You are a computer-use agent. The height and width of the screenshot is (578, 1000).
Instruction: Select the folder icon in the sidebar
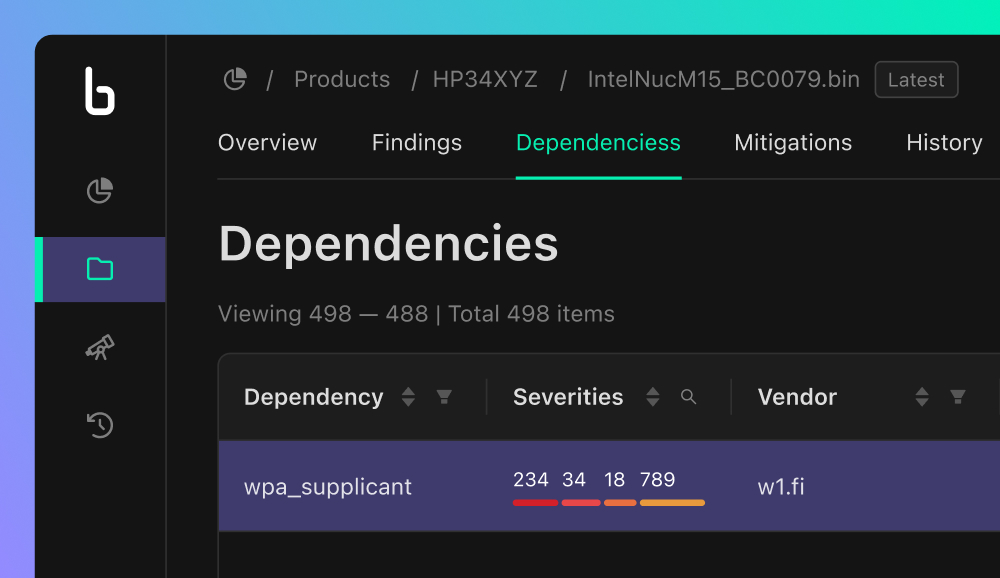[100, 269]
